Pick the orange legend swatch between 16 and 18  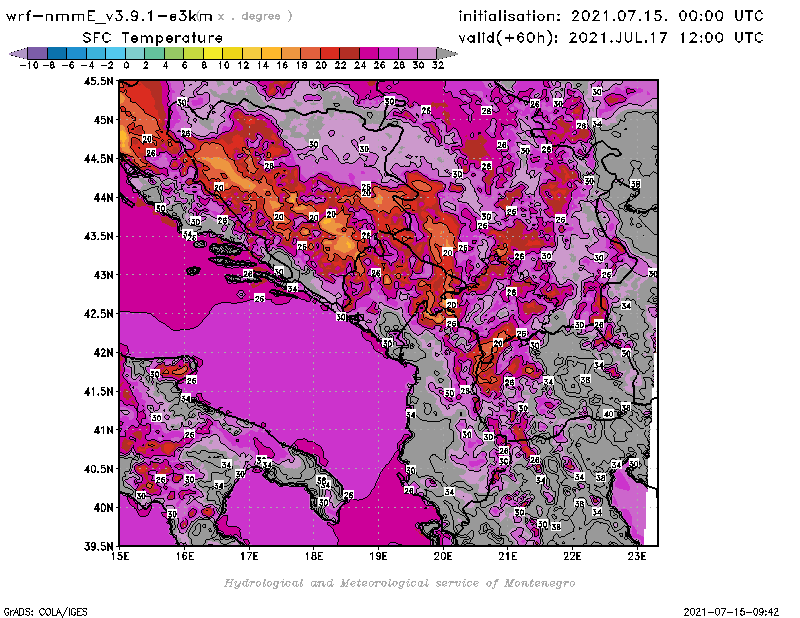(x=291, y=53)
